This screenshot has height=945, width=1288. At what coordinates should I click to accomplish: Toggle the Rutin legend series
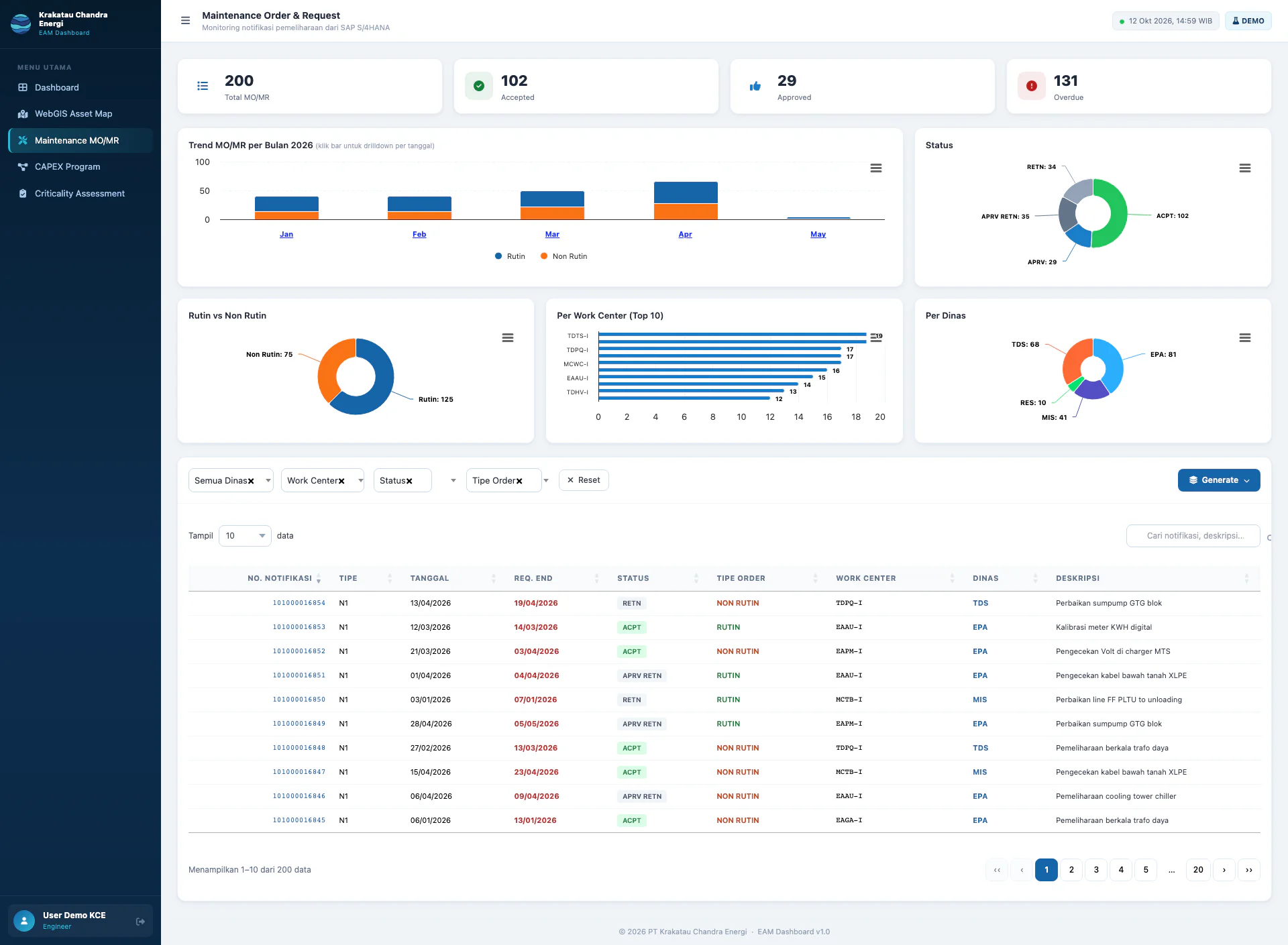coord(510,256)
